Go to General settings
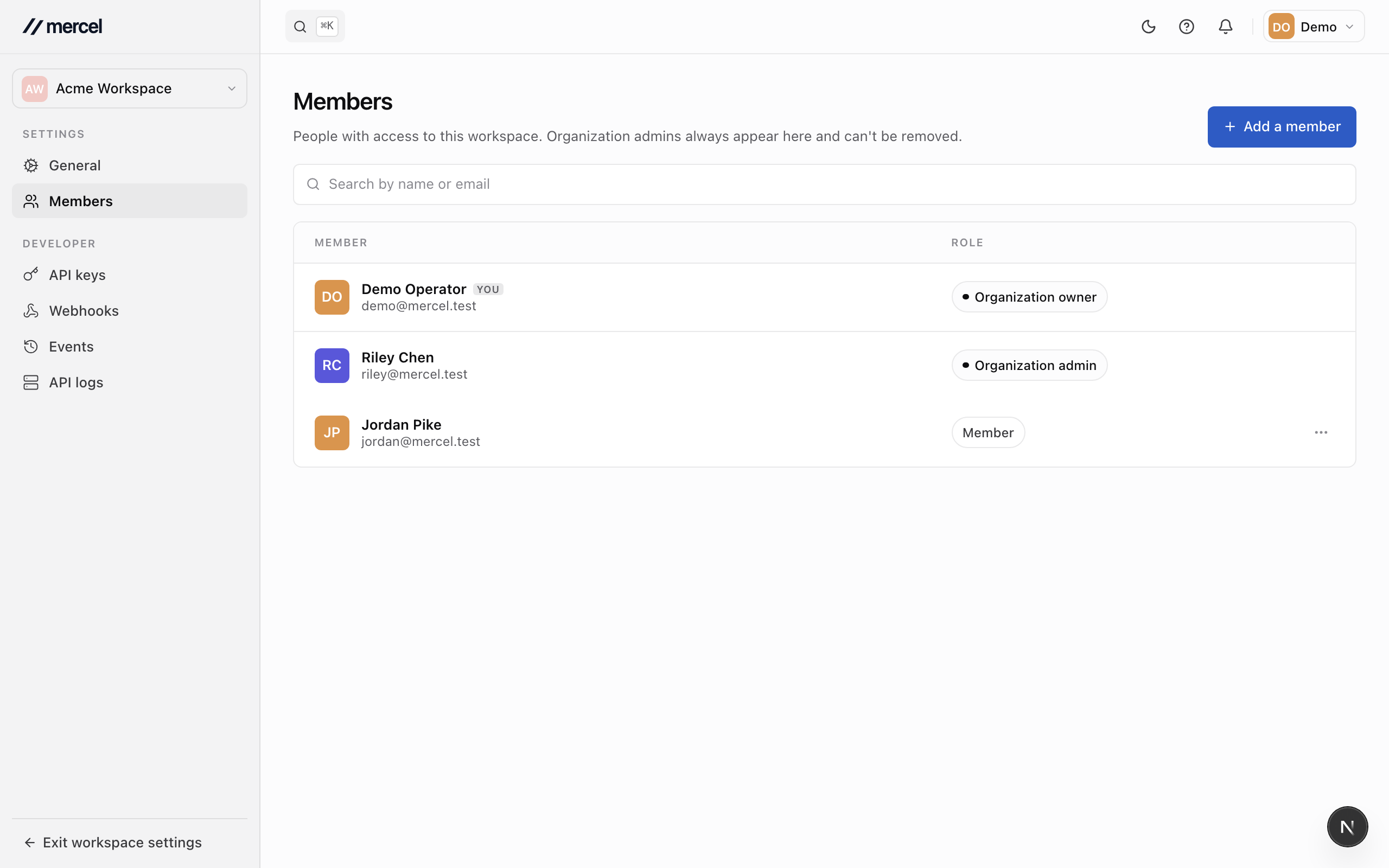 tap(130, 165)
